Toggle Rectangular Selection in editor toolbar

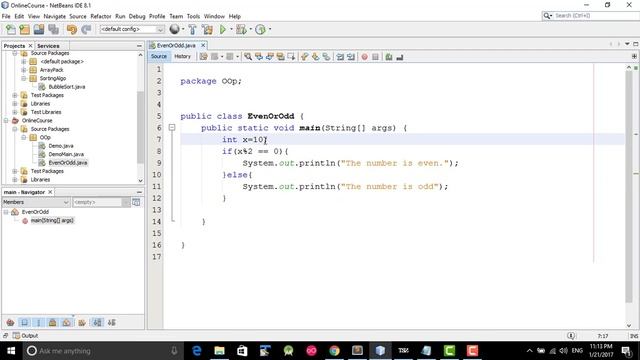click(x=291, y=57)
